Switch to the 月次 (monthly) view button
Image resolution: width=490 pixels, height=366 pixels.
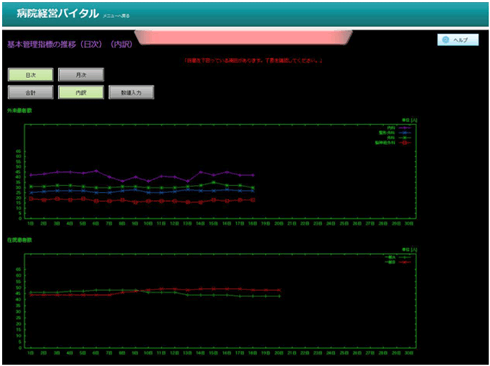tap(81, 75)
